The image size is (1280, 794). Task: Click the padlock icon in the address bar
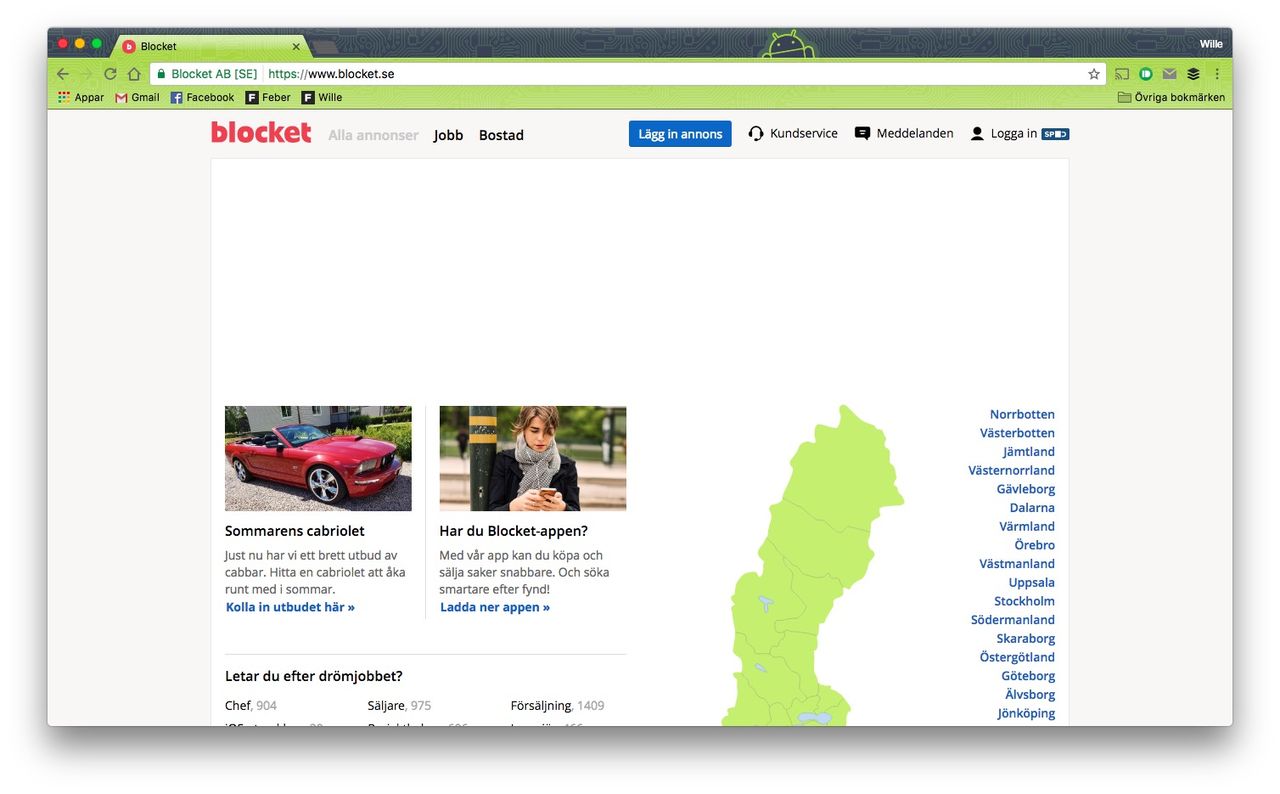[160, 73]
